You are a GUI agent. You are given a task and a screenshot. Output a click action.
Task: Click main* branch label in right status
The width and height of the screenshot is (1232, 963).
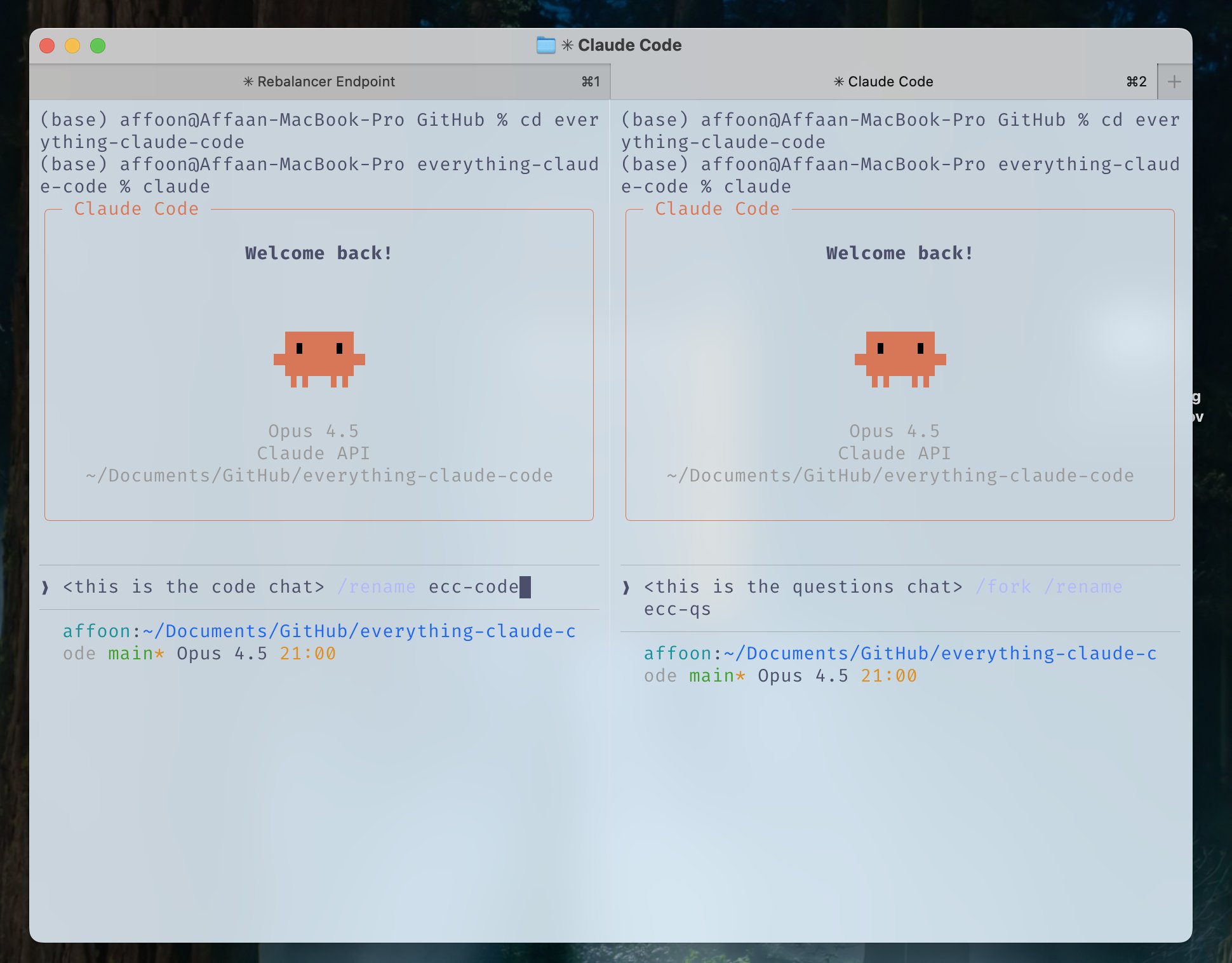click(717, 676)
